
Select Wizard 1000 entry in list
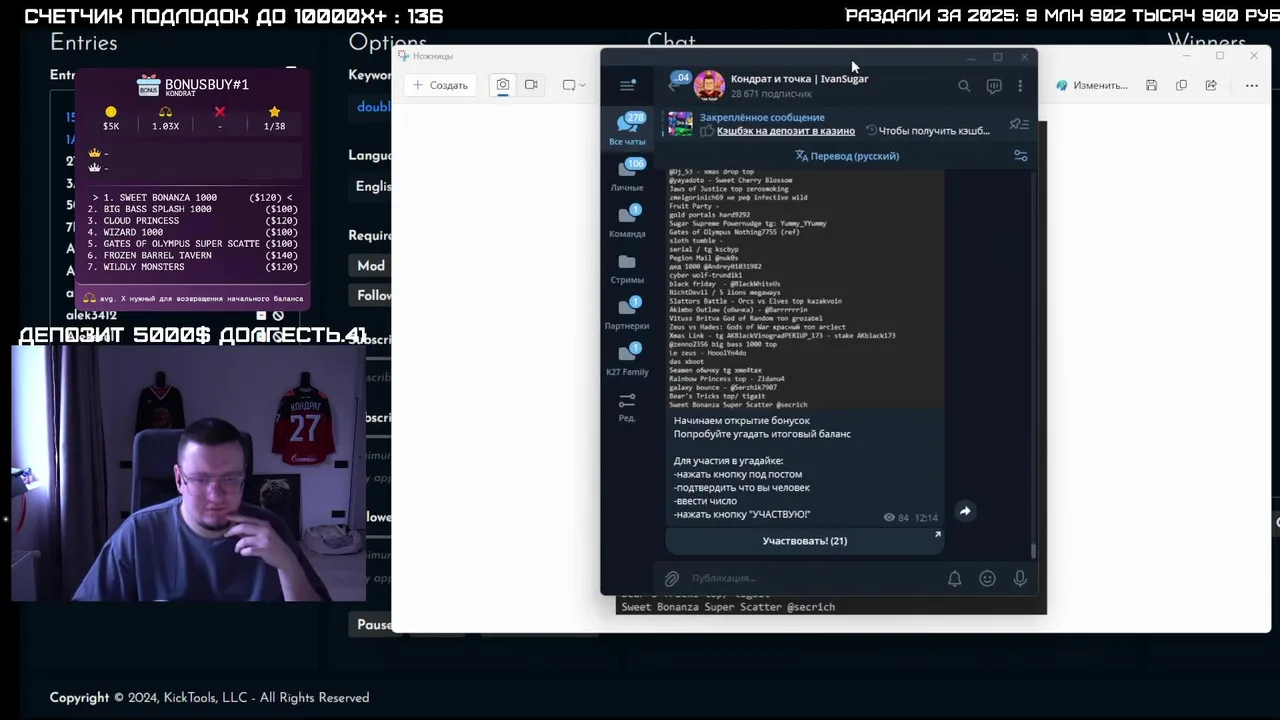pyautogui.click(x=195, y=232)
